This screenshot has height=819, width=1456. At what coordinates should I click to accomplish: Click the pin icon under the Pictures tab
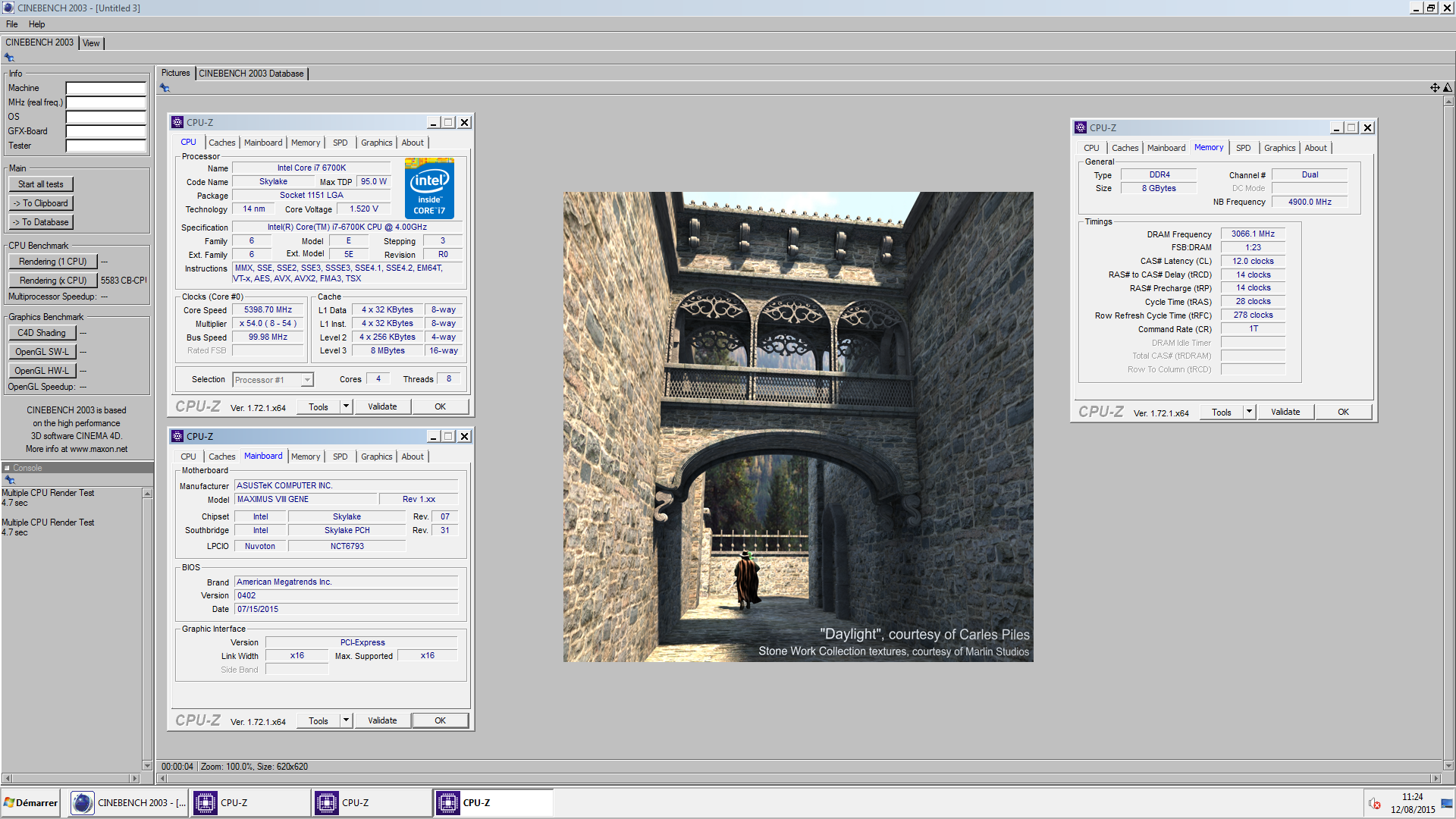pyautogui.click(x=165, y=88)
